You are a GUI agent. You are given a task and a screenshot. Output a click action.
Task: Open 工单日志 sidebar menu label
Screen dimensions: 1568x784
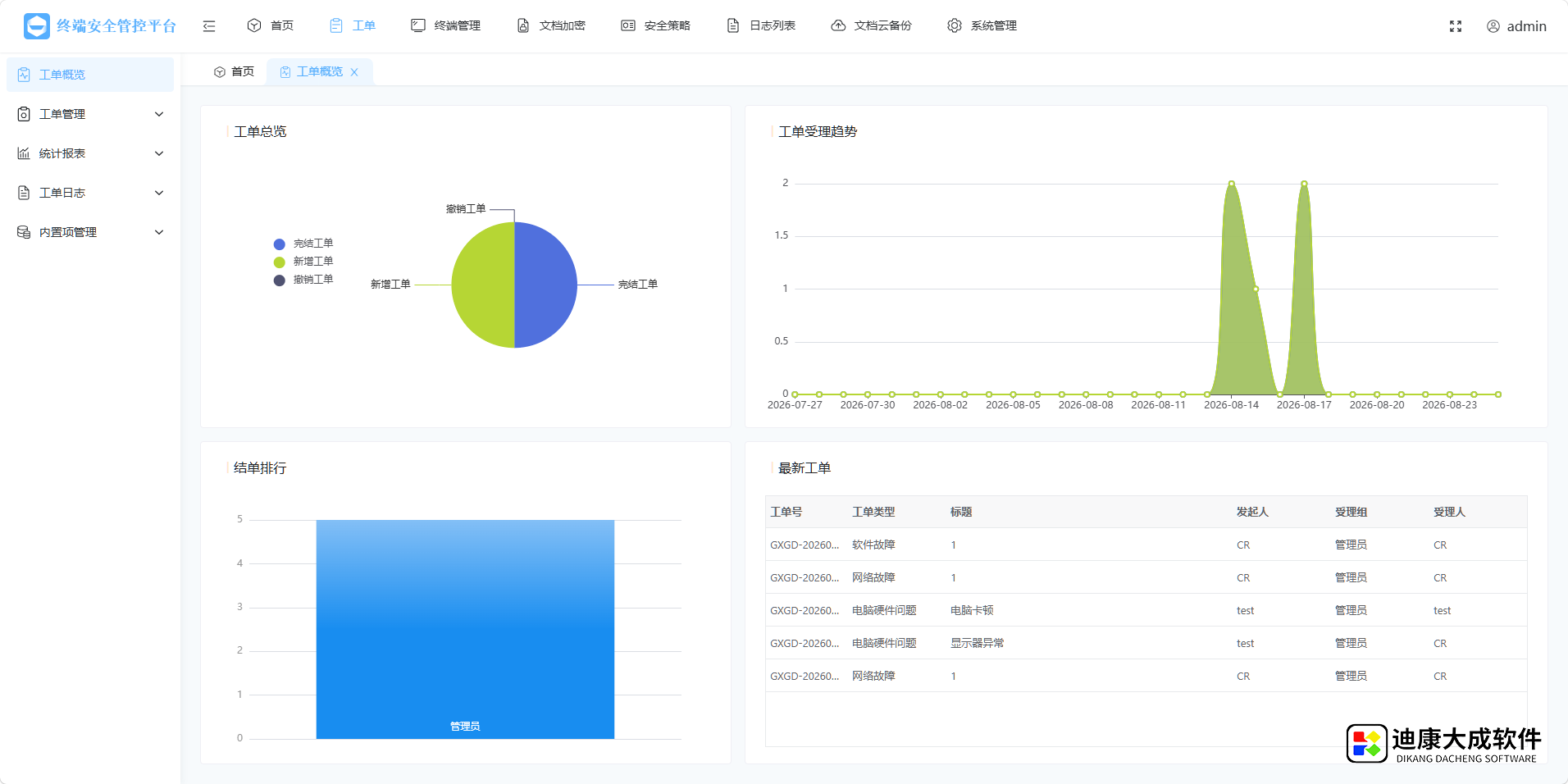[x=62, y=193]
